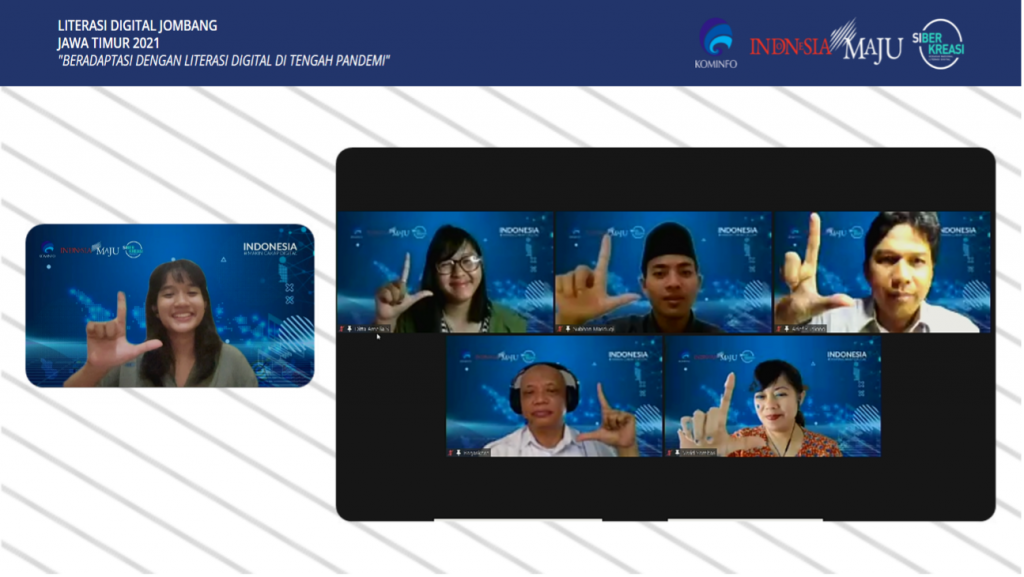Select the video tile of man wearing headphones

[554, 397]
